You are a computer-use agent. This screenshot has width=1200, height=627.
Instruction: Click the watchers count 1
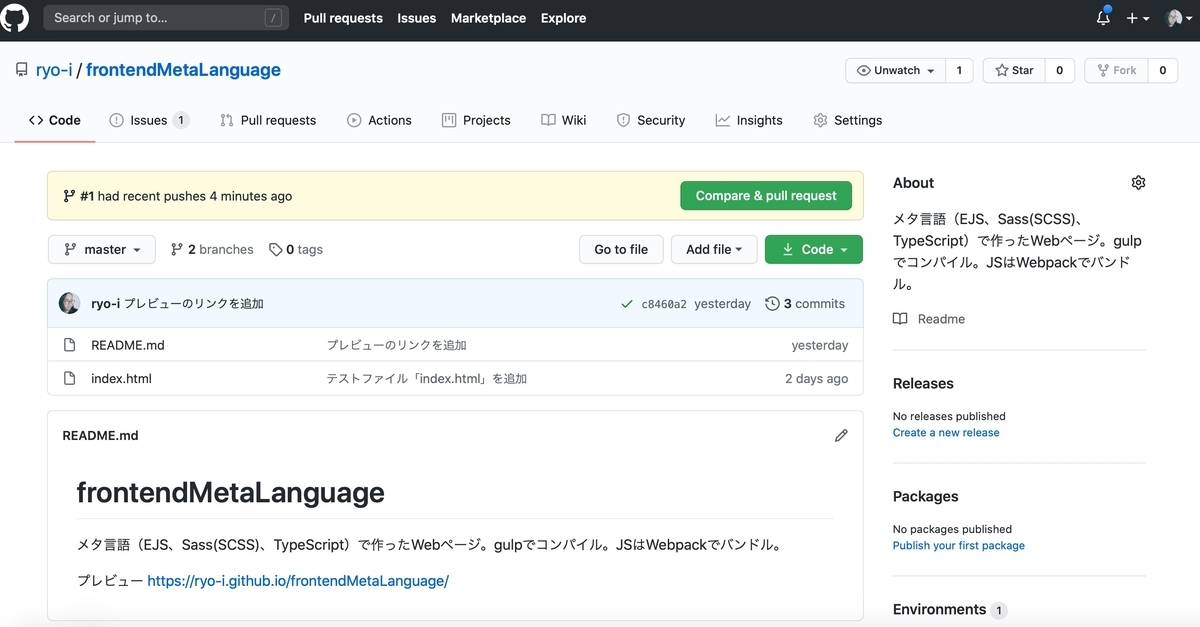tap(959, 70)
